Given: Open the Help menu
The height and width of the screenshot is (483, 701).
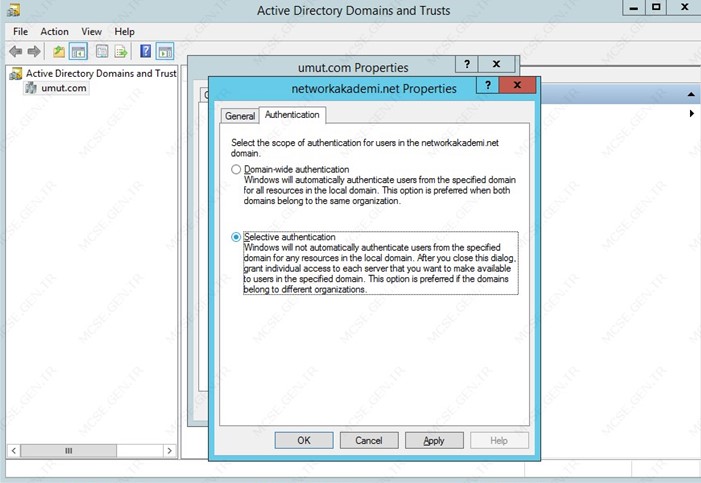Looking at the screenshot, I should (x=124, y=32).
